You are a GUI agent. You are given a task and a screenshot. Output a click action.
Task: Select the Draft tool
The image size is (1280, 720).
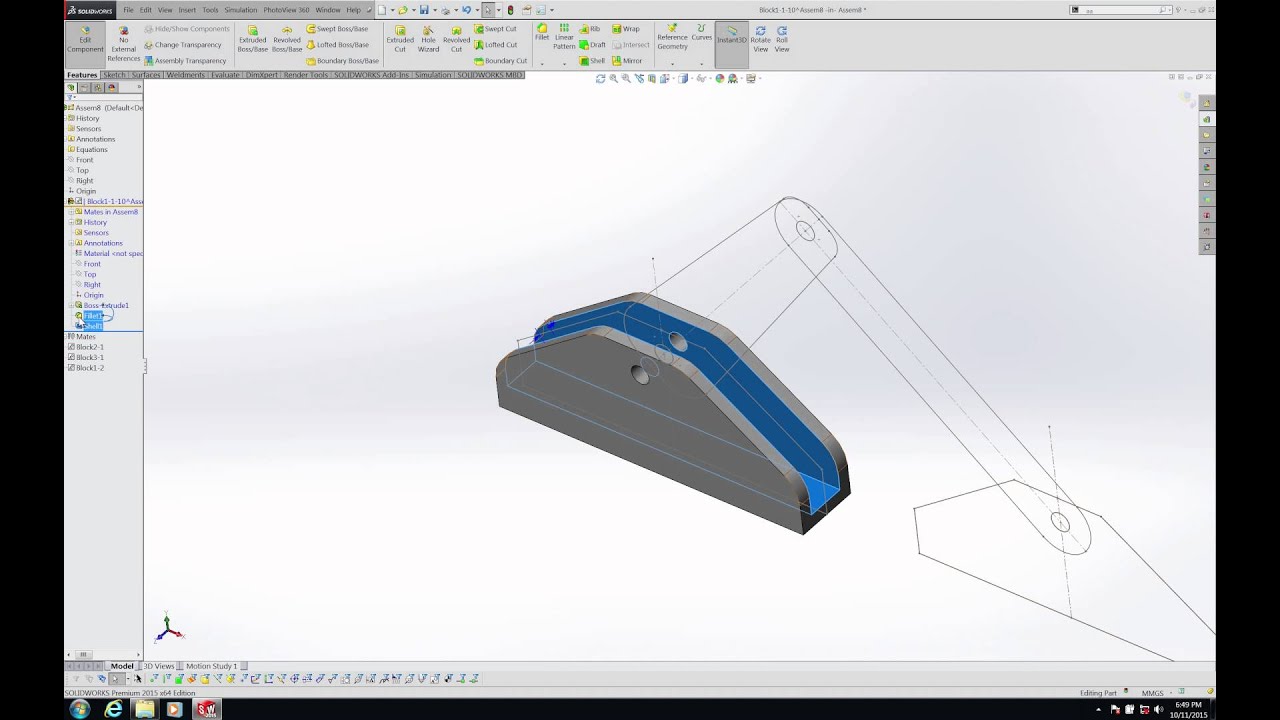coord(593,45)
